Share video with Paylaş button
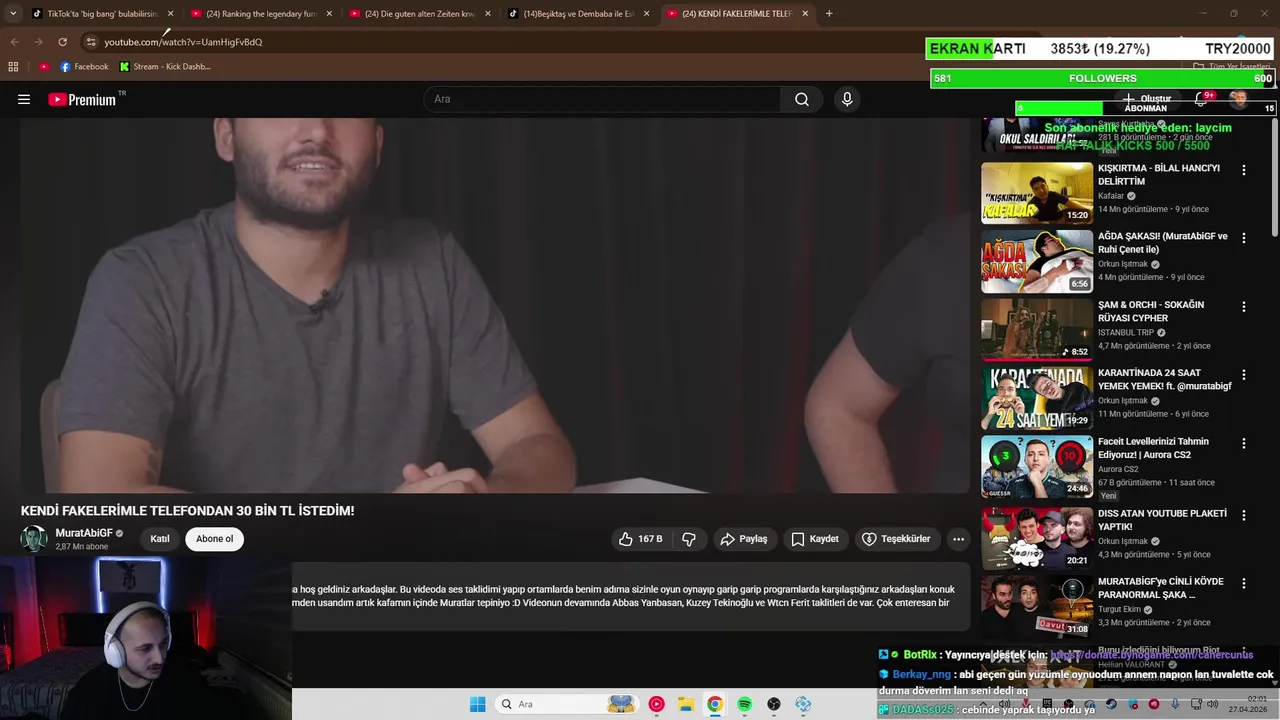This screenshot has height=720, width=1280. point(744,539)
